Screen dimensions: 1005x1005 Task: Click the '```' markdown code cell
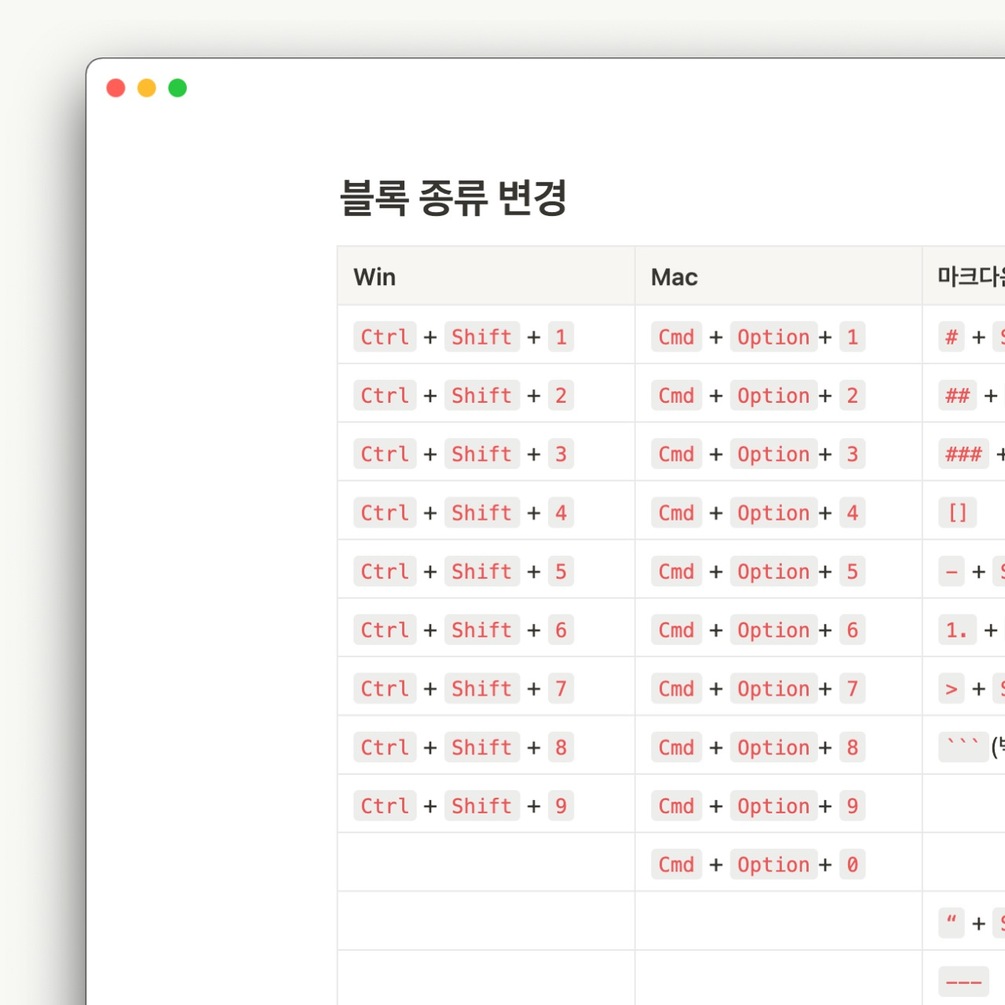tap(963, 747)
